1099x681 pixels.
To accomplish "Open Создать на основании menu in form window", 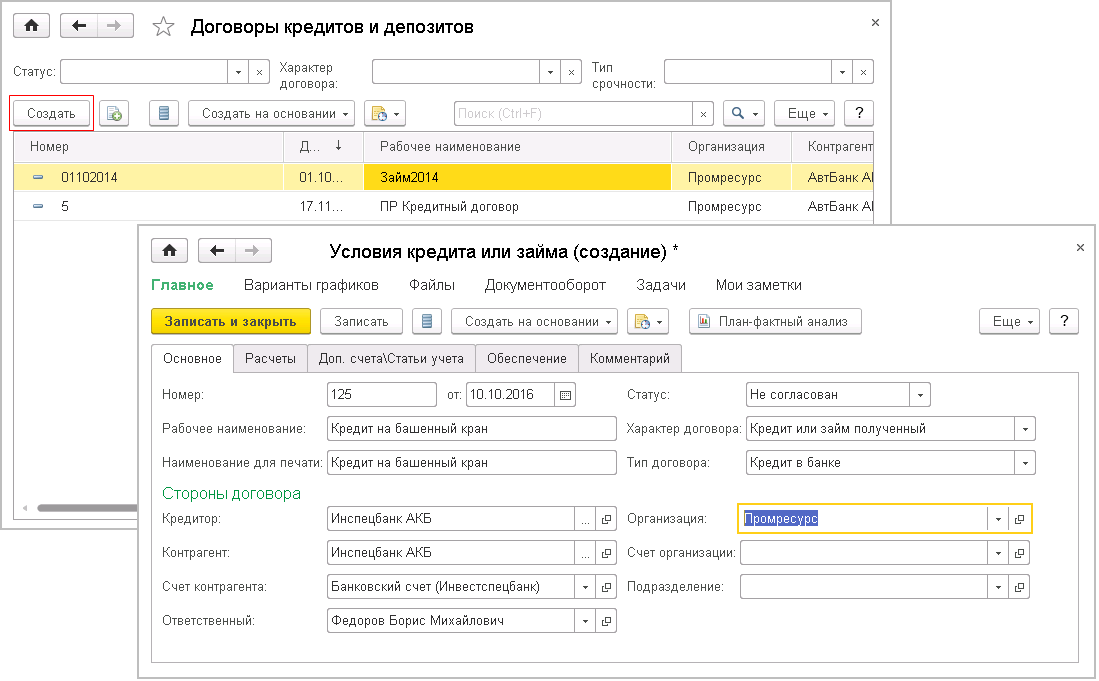I will pos(534,322).
